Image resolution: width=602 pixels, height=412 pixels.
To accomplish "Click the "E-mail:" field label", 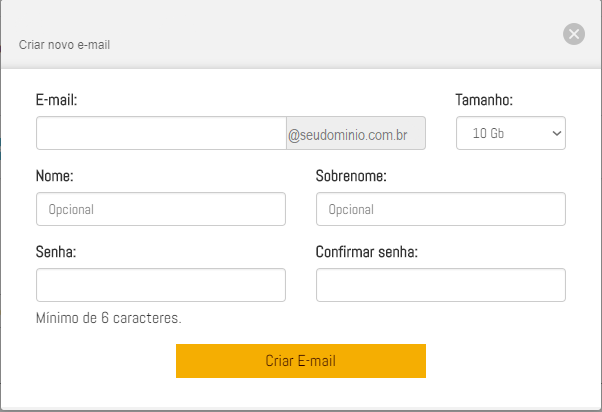I will click(56, 100).
